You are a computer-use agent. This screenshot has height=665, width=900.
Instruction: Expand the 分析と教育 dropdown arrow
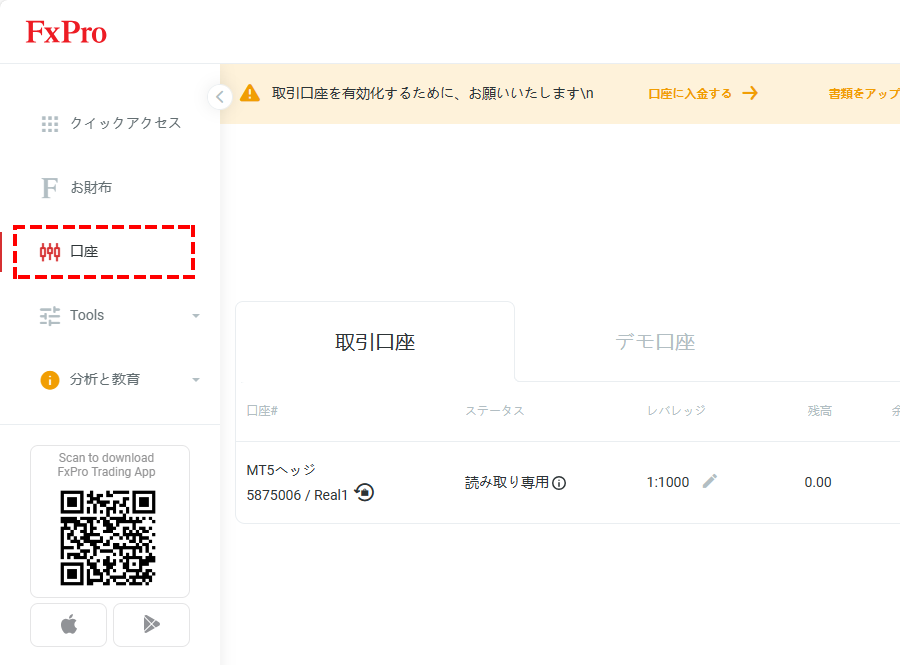click(x=196, y=380)
